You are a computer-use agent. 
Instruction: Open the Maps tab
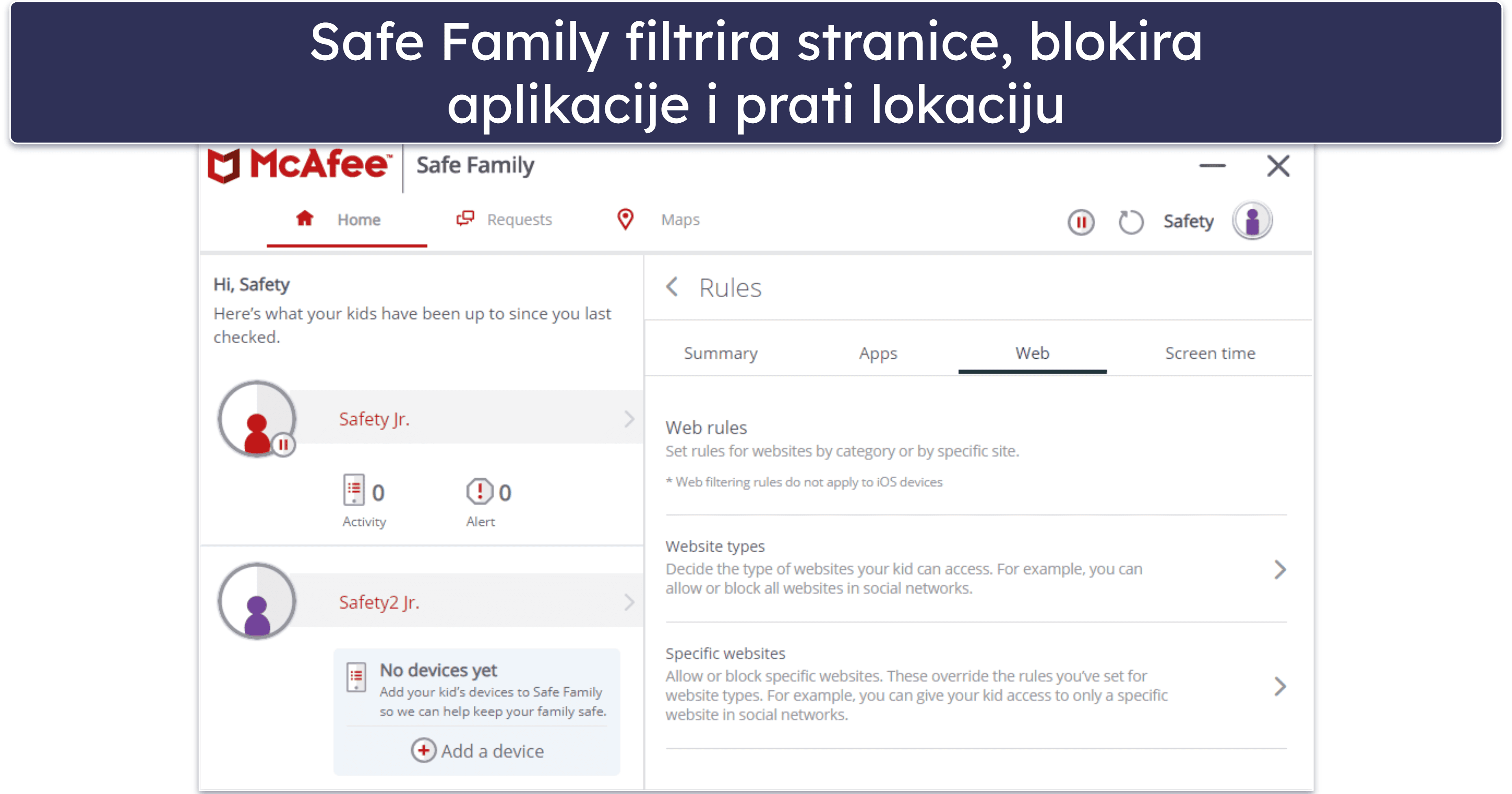[658, 220]
